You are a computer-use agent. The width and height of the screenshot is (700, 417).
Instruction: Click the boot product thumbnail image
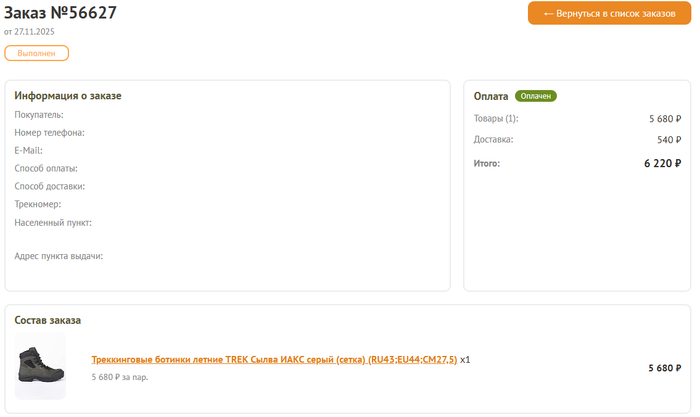41,367
